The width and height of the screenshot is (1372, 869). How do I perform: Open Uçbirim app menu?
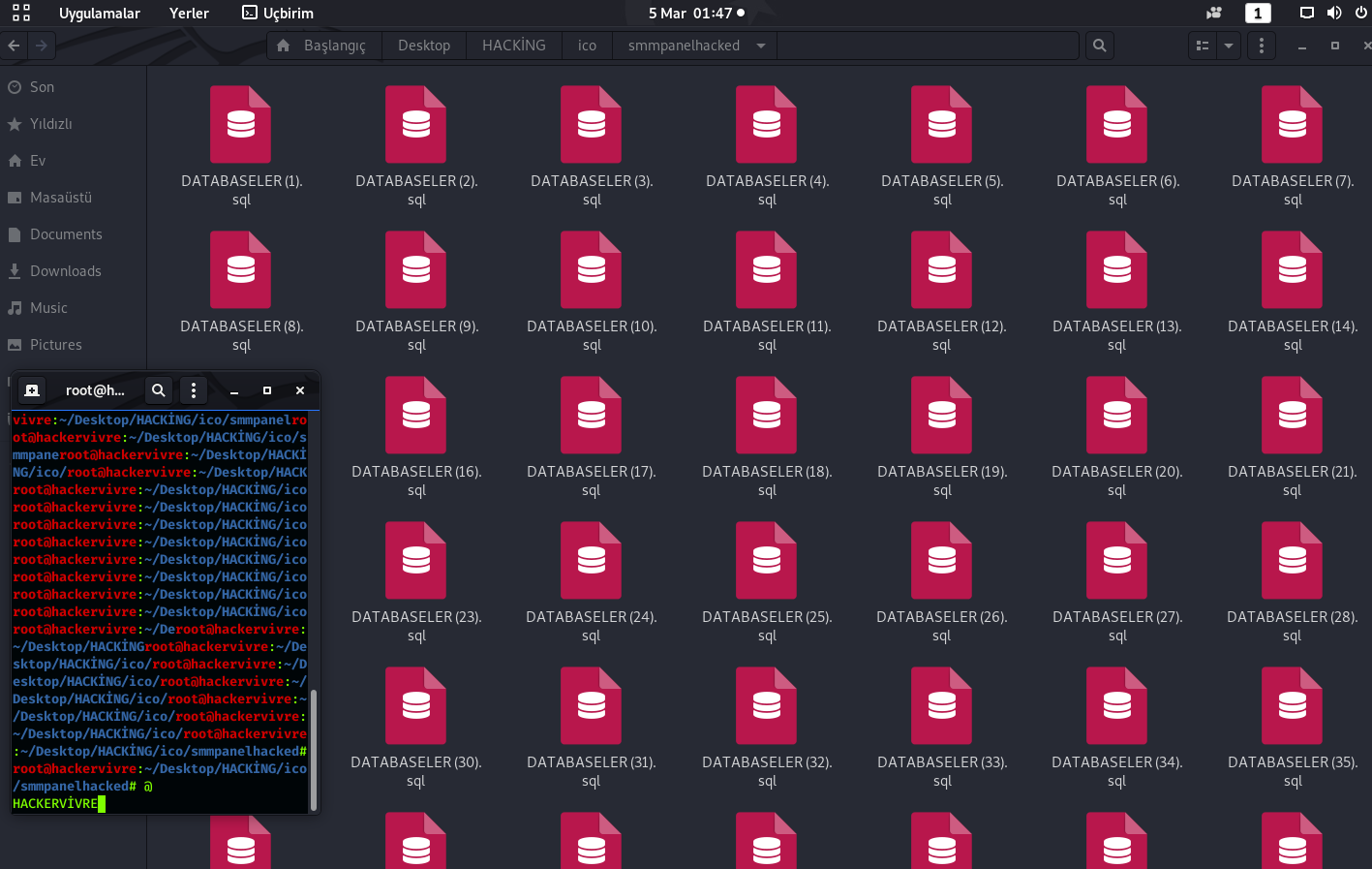278,14
